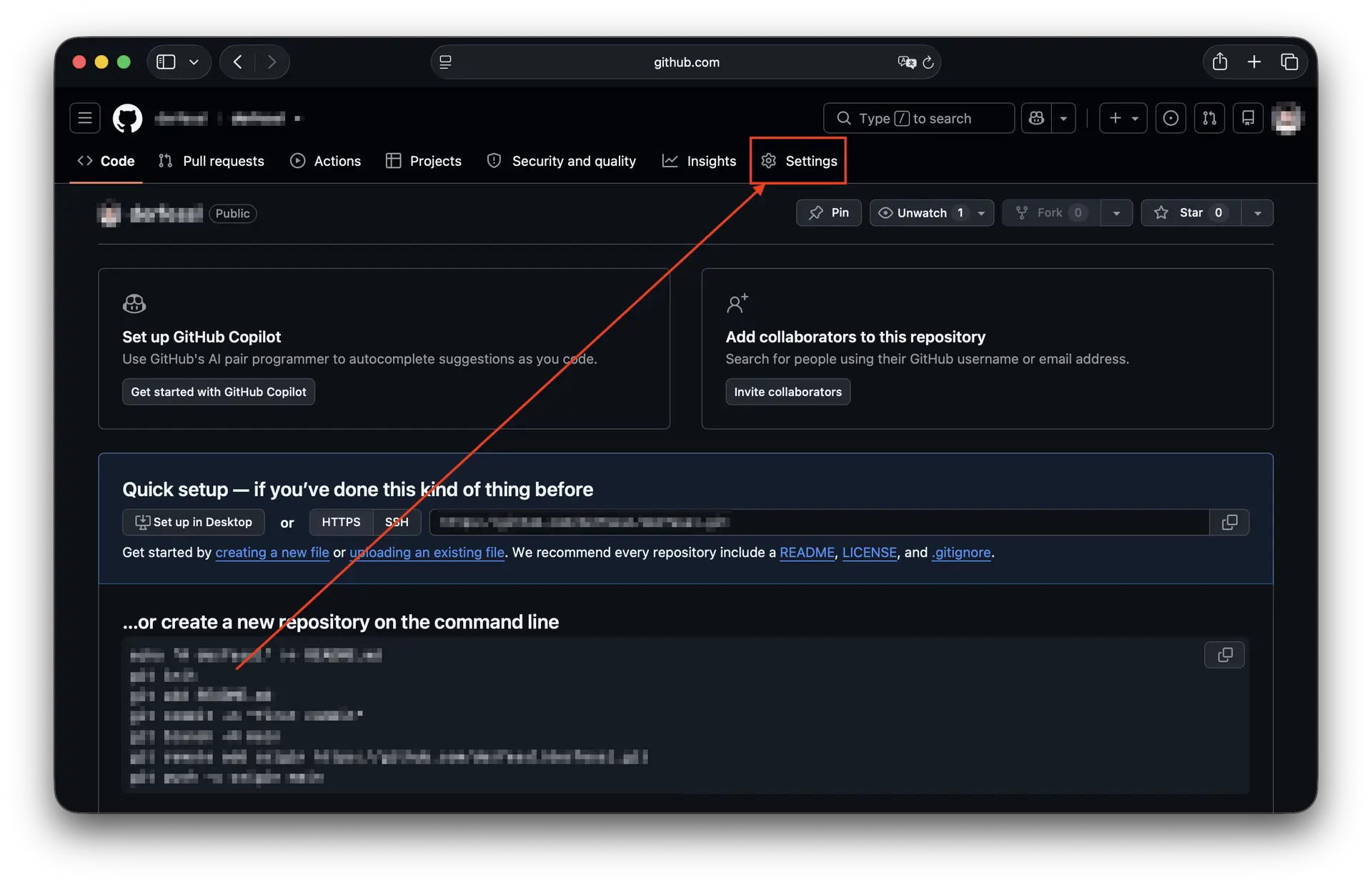Screen dimensions: 1372x885
Task: Go back in Safari history
Action: (x=238, y=62)
